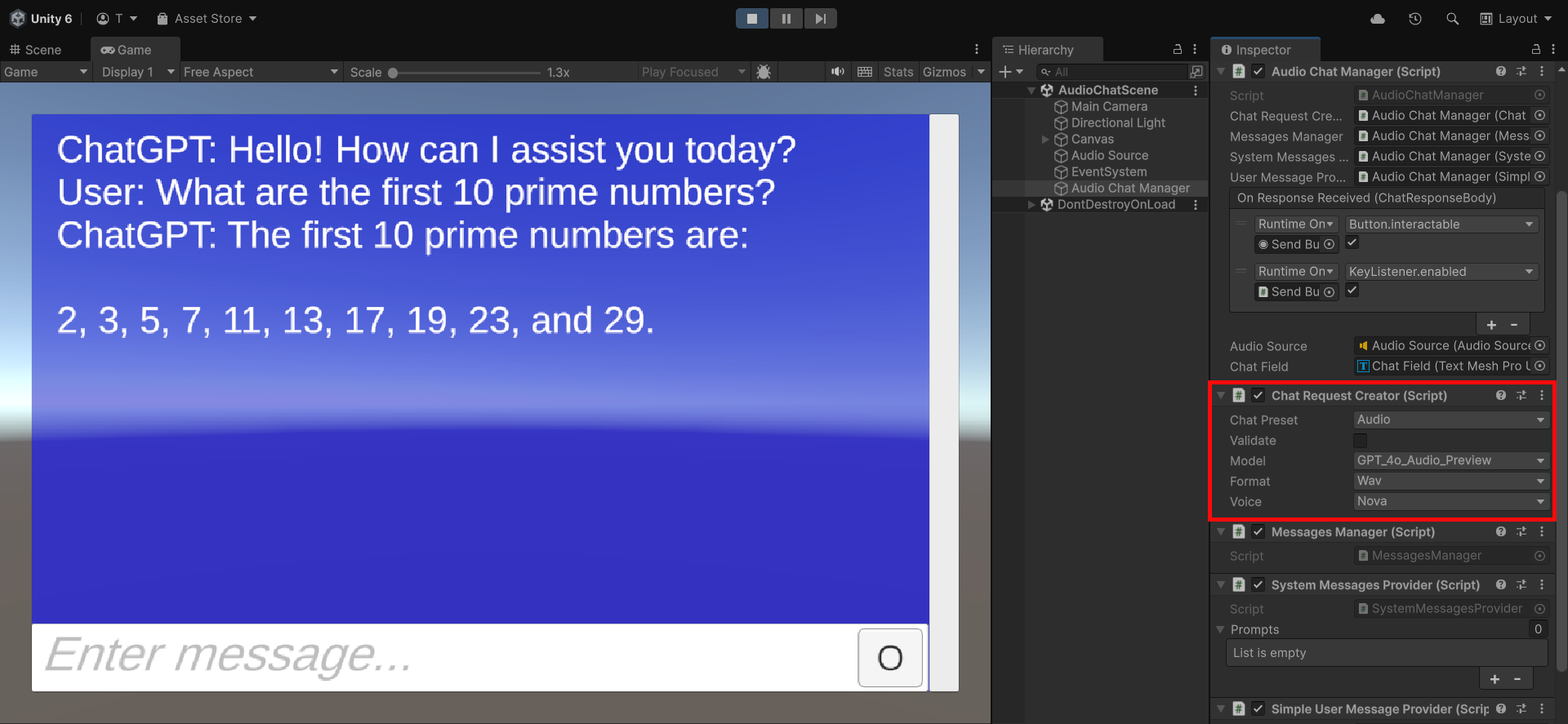1568x724 pixels.
Task: Lock the Inspector panel
Action: point(1536,50)
